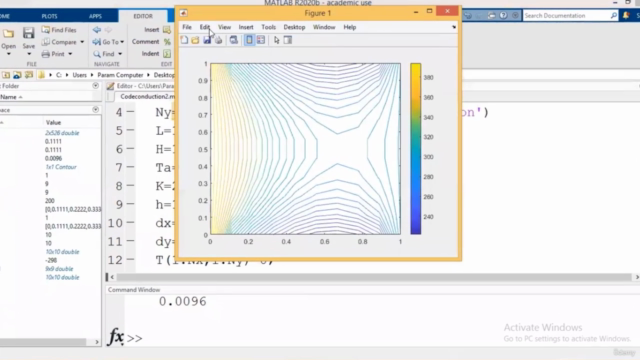The height and width of the screenshot is (360, 640).
Task: Expand the Find dropdown arrow
Action: click(120, 54)
